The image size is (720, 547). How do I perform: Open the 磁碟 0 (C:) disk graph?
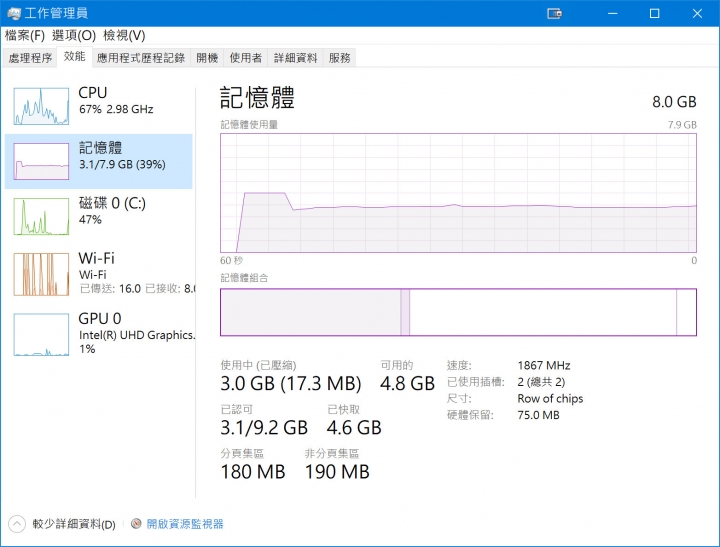41,216
